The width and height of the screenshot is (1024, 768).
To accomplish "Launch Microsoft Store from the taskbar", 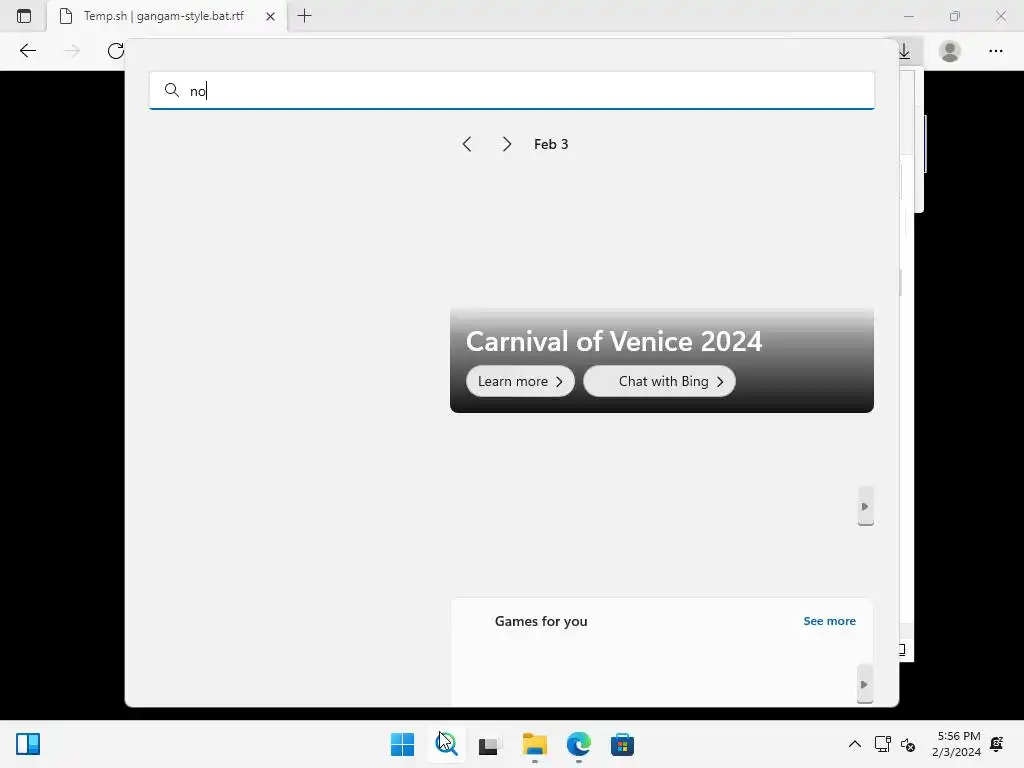I will [x=622, y=744].
